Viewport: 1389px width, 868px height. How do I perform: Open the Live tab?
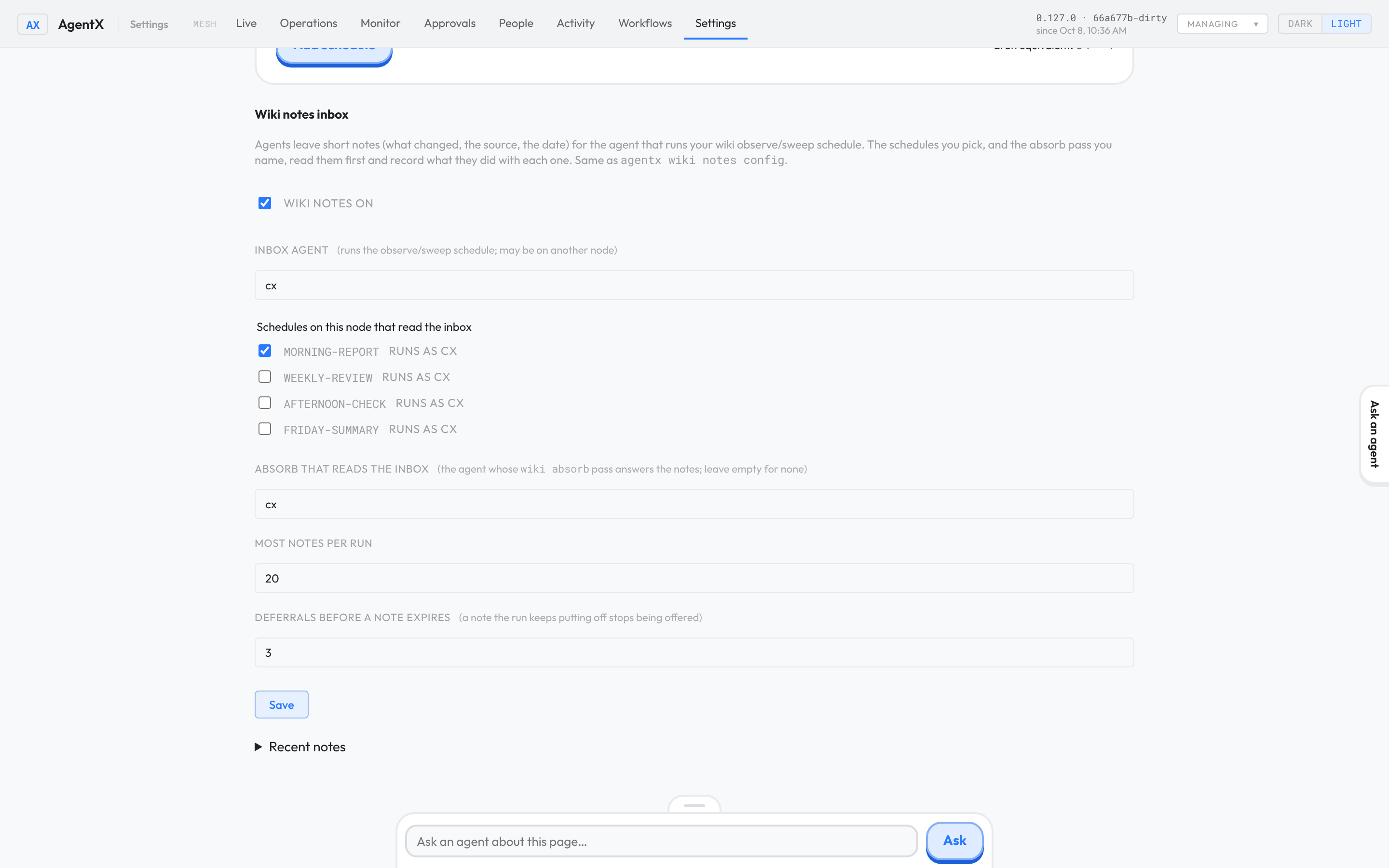point(246,24)
